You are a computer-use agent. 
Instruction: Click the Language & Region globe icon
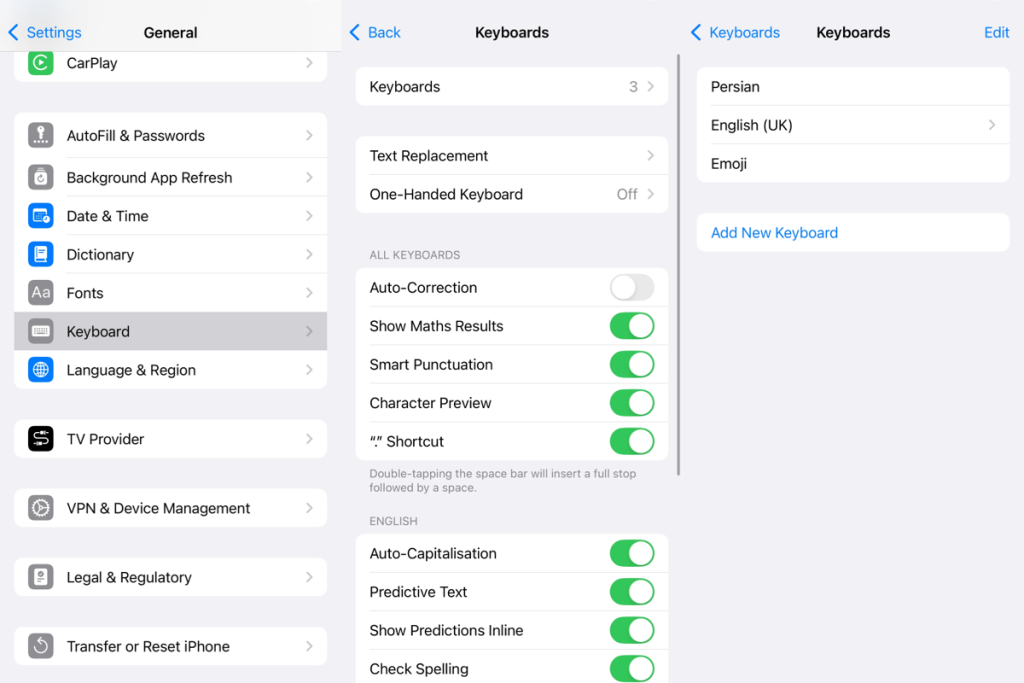pyautogui.click(x=40, y=370)
